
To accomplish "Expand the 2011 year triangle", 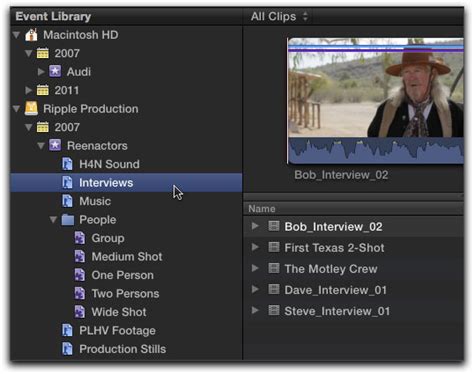I will point(29,90).
